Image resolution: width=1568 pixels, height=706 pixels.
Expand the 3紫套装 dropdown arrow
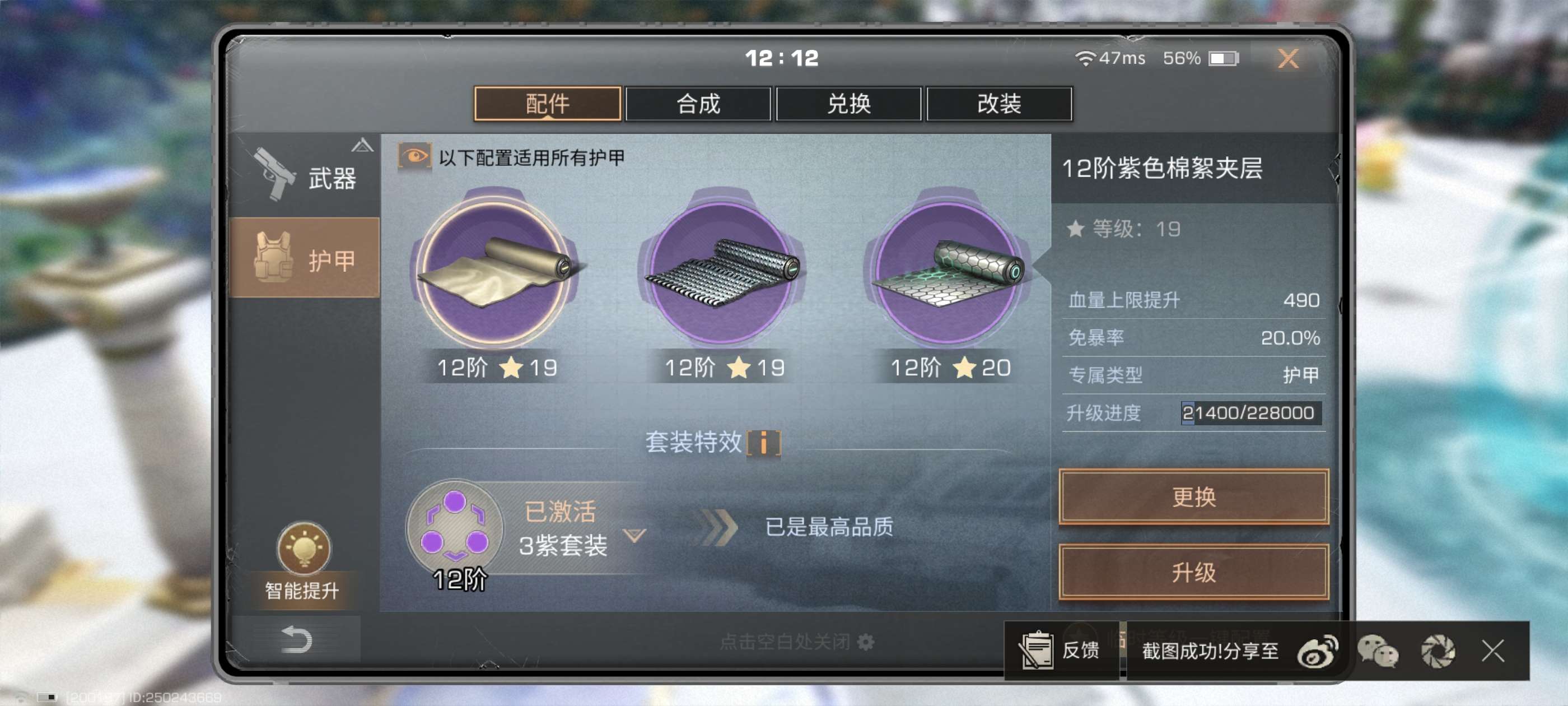pyautogui.click(x=634, y=536)
